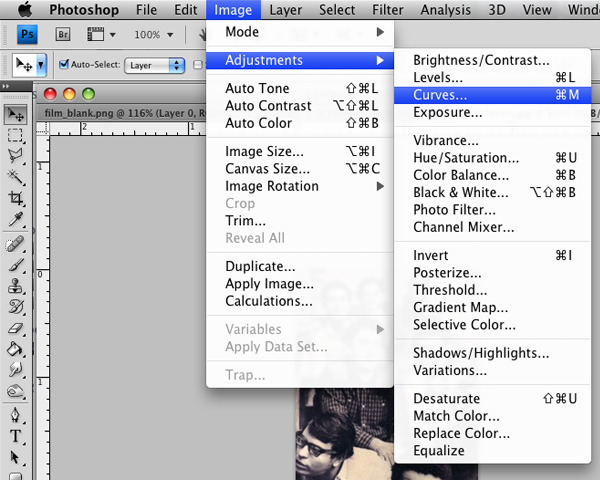Open the Move tool preset picker

tap(28, 65)
